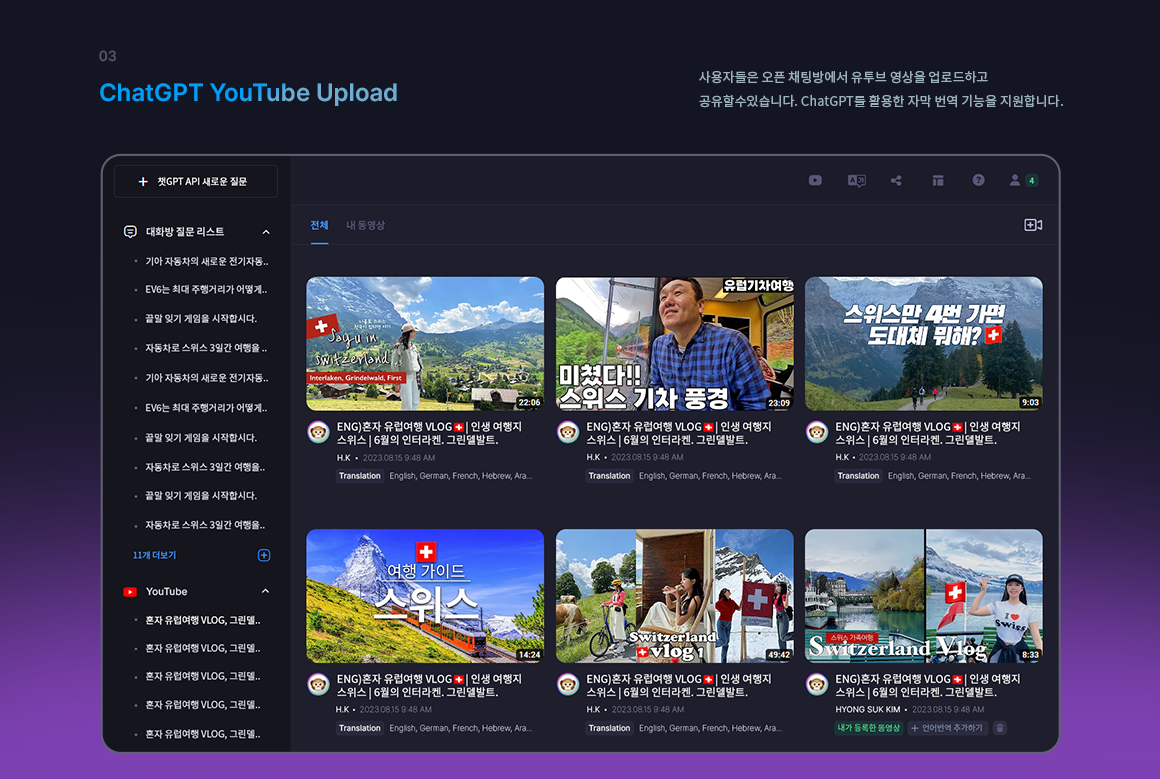Open the Switzerland Vlog thumbnail, 8:33
Viewport: 1160px width, 779px height.
pos(923,596)
